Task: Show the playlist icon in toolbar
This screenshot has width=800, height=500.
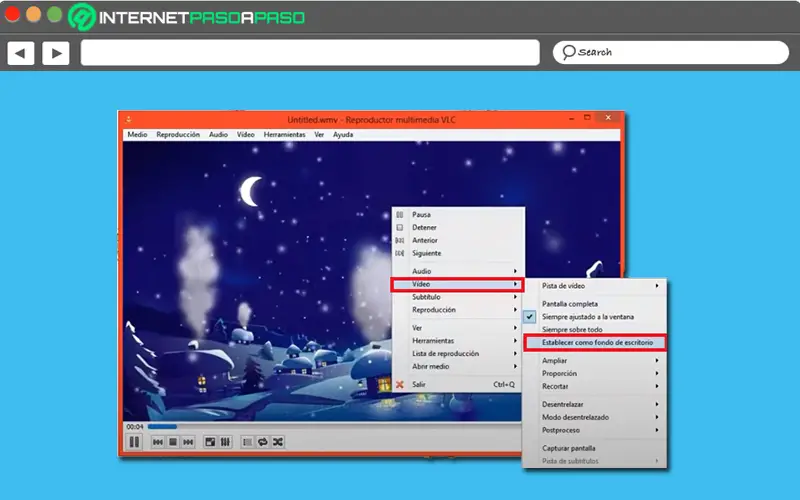Action: coord(247,442)
